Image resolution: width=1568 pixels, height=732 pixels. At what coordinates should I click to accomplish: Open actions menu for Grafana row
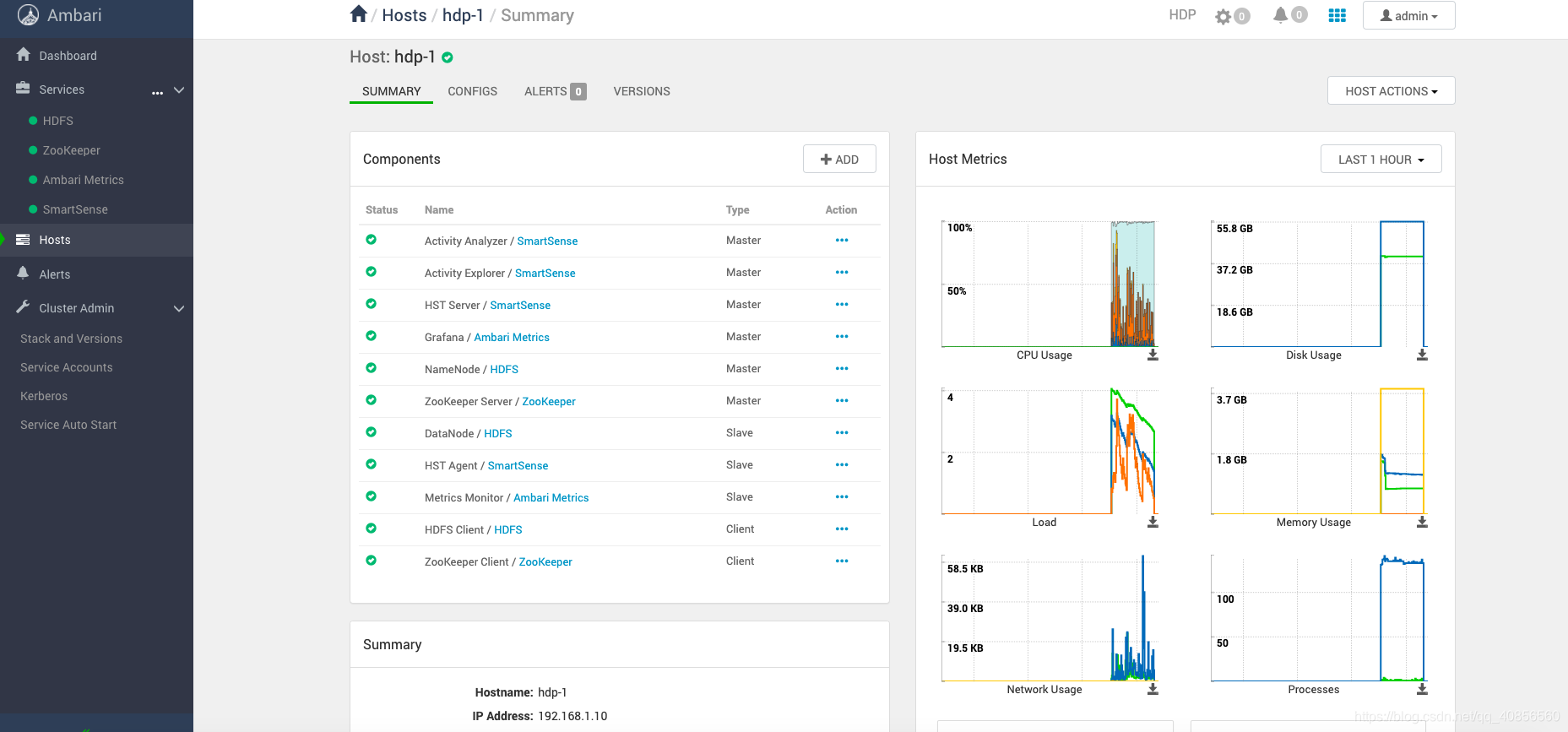pos(842,337)
